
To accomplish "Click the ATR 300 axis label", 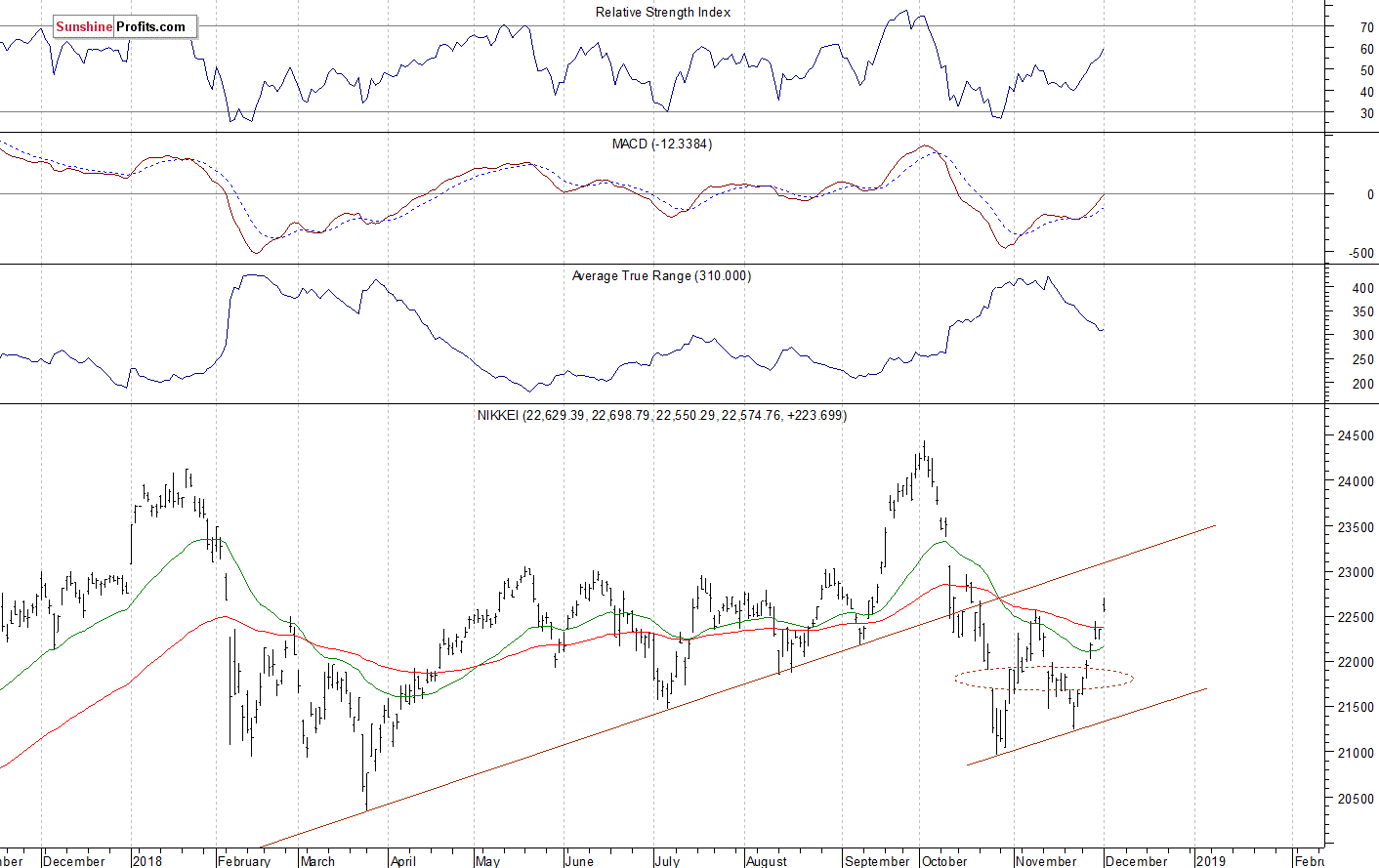I will 1362,335.
